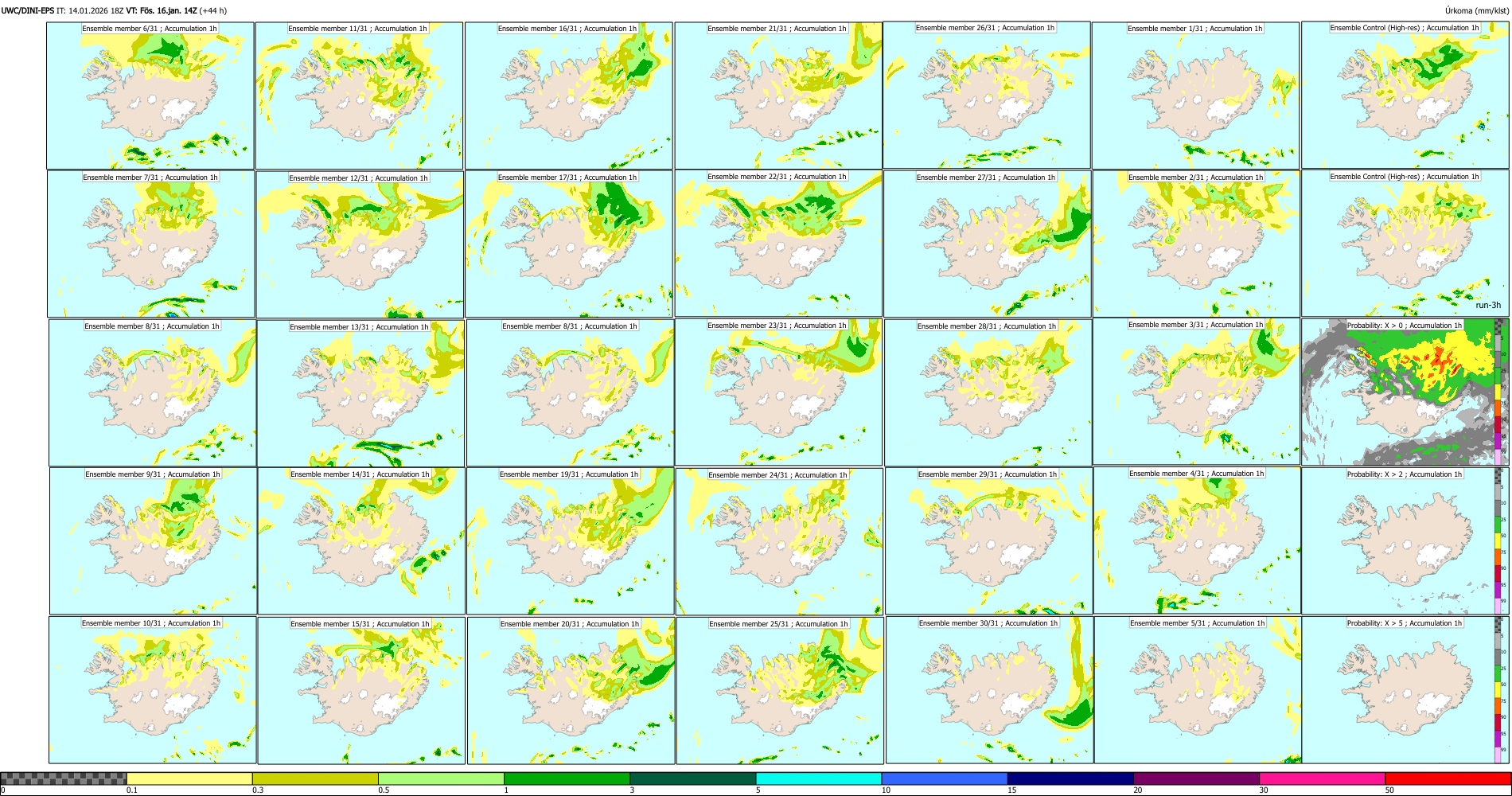
Task: Select the Ensemble member 20/31 map
Action: [x=571, y=691]
